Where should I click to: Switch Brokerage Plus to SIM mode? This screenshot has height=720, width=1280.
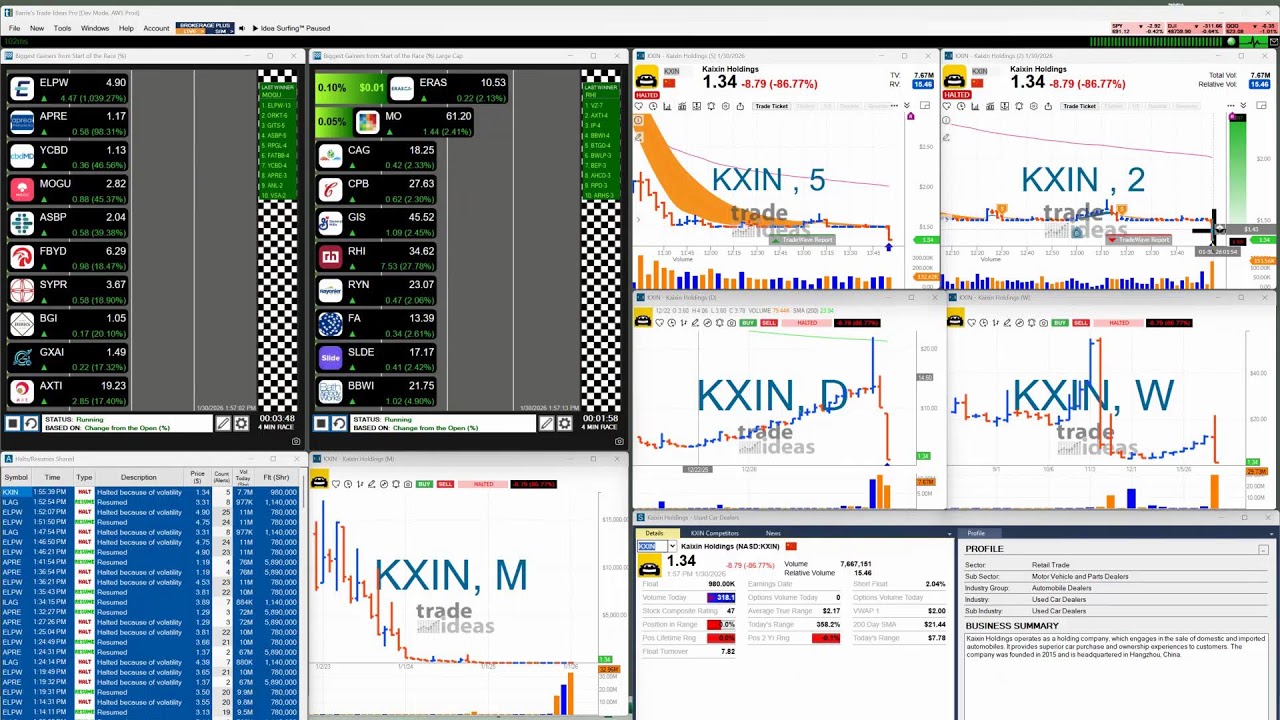click(x=220, y=31)
